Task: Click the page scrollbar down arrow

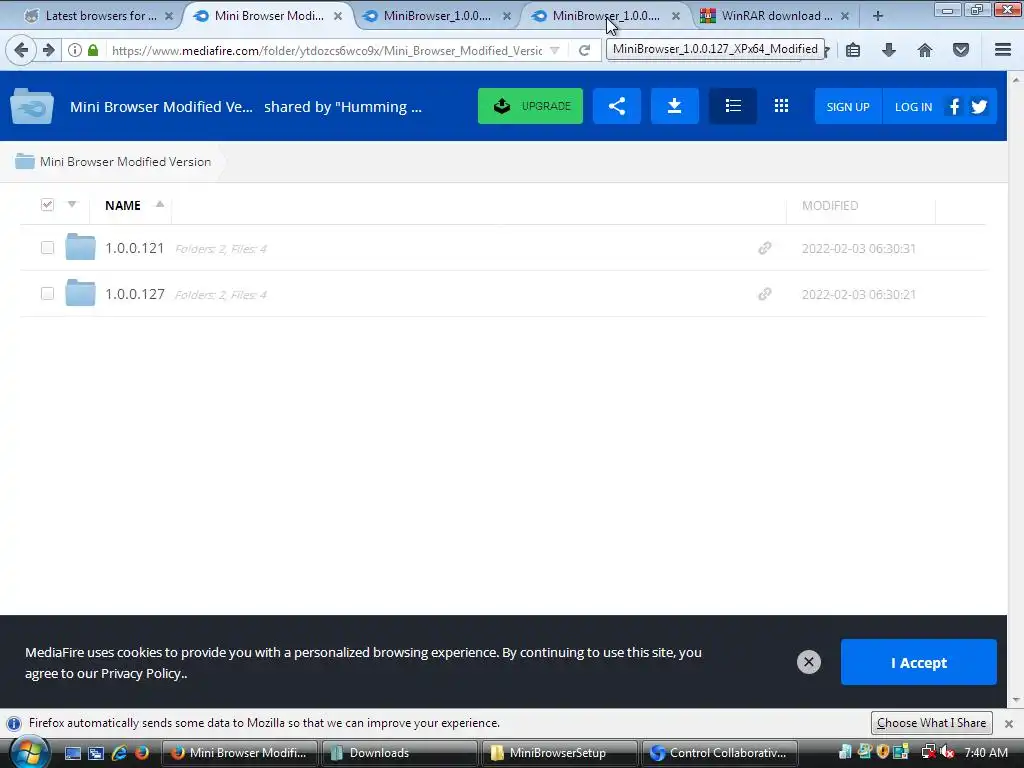Action: pos(1016,700)
